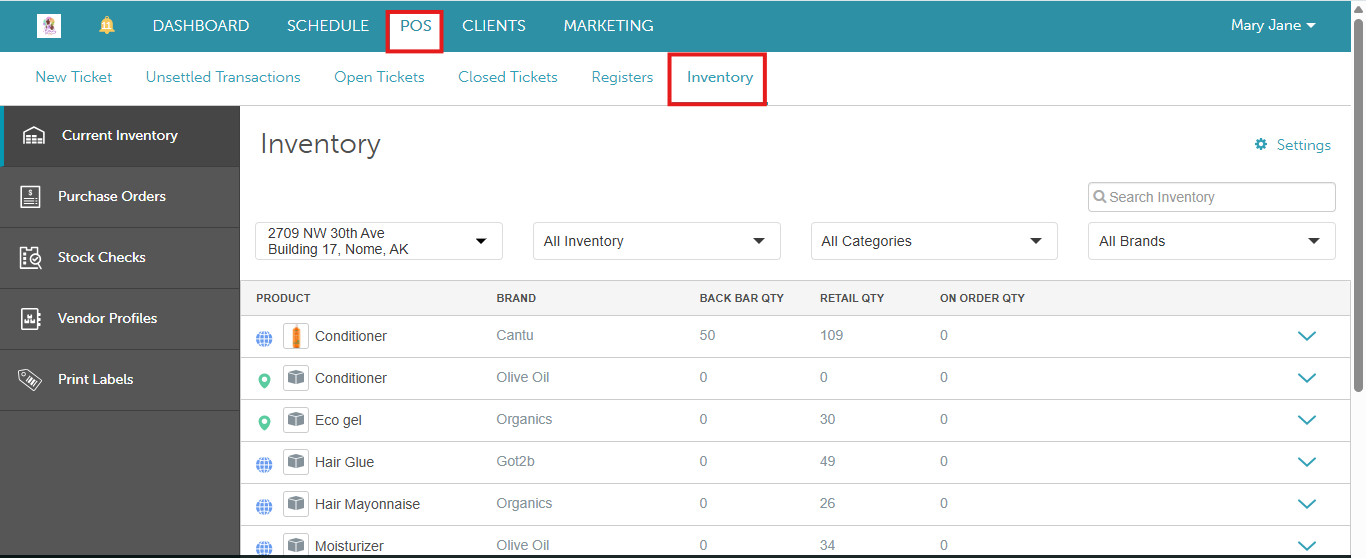Click the ON ORDER QTY column header
The image size is (1366, 558).
[x=982, y=298]
